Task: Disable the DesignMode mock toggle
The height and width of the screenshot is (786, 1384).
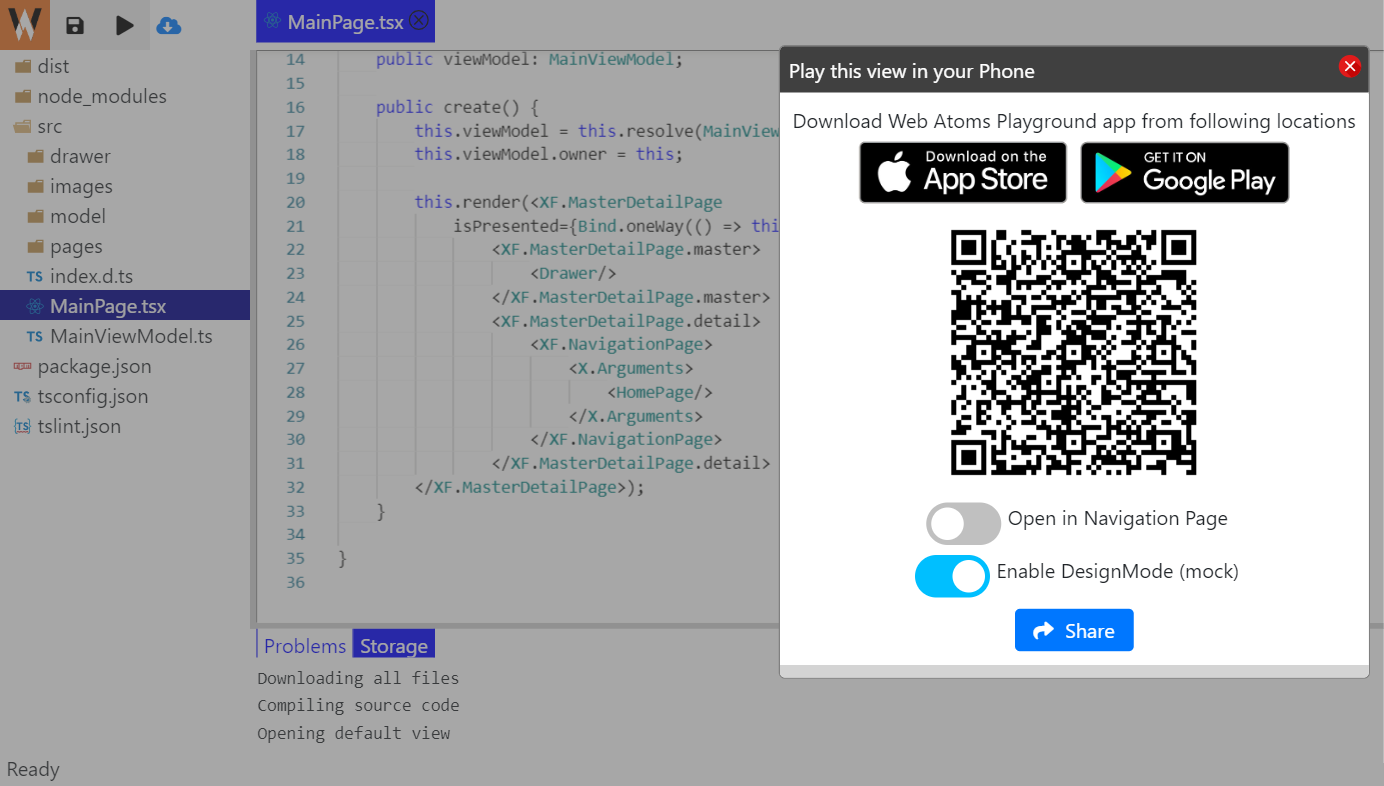Action: 951,576
